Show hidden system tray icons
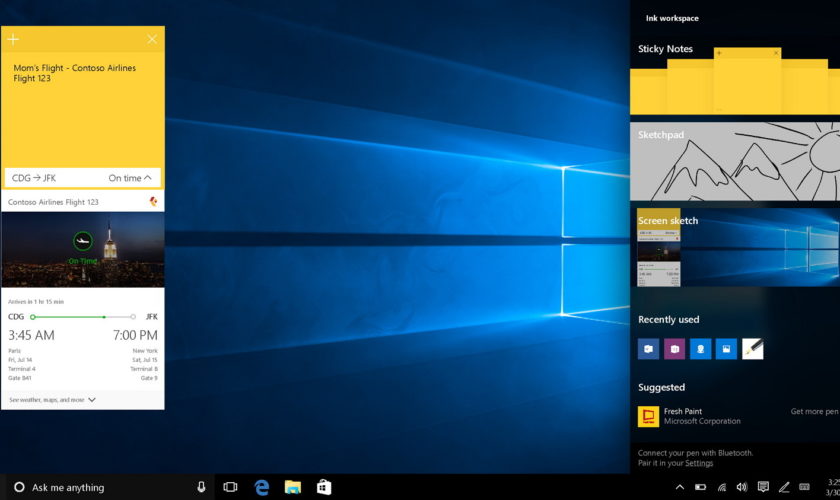Image resolution: width=840 pixels, height=500 pixels. tap(679, 487)
